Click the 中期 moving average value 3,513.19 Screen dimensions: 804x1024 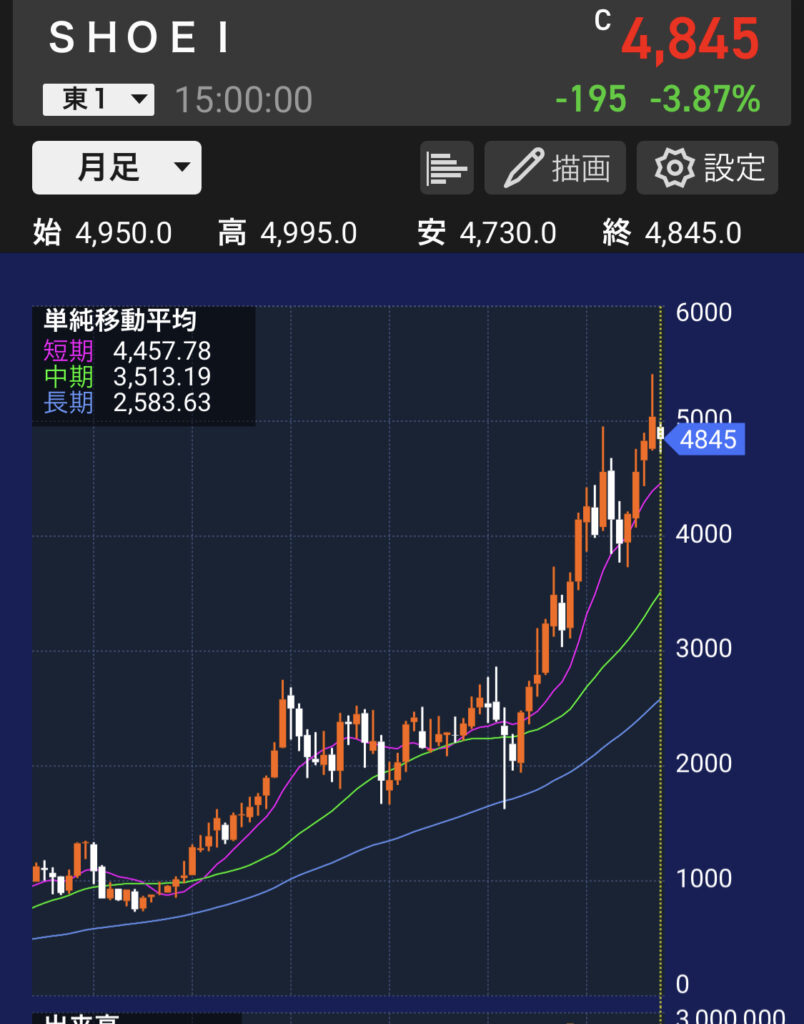(162, 377)
